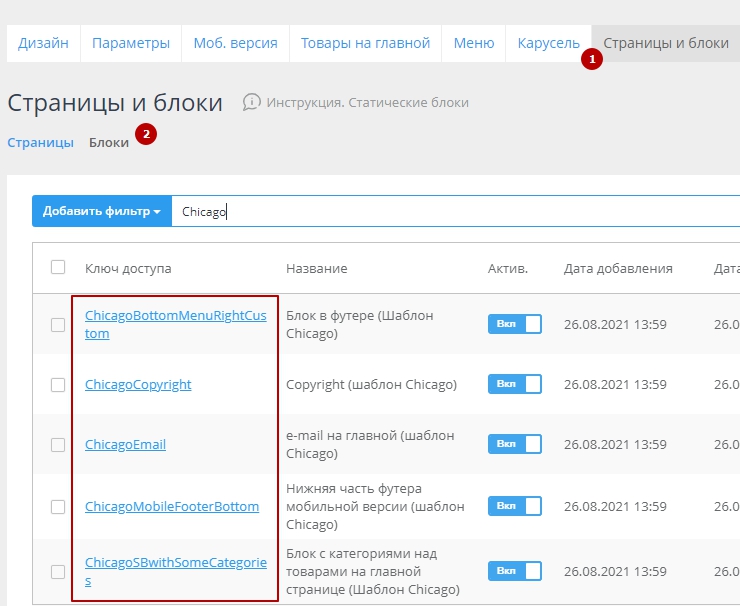740x606 pixels.
Task: Click the Страницы sub-navigation link
Action: [x=40, y=142]
